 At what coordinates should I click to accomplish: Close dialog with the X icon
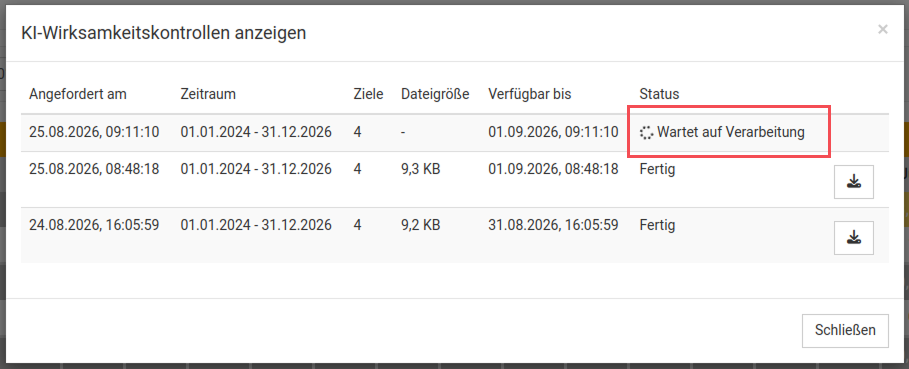pos(882,30)
